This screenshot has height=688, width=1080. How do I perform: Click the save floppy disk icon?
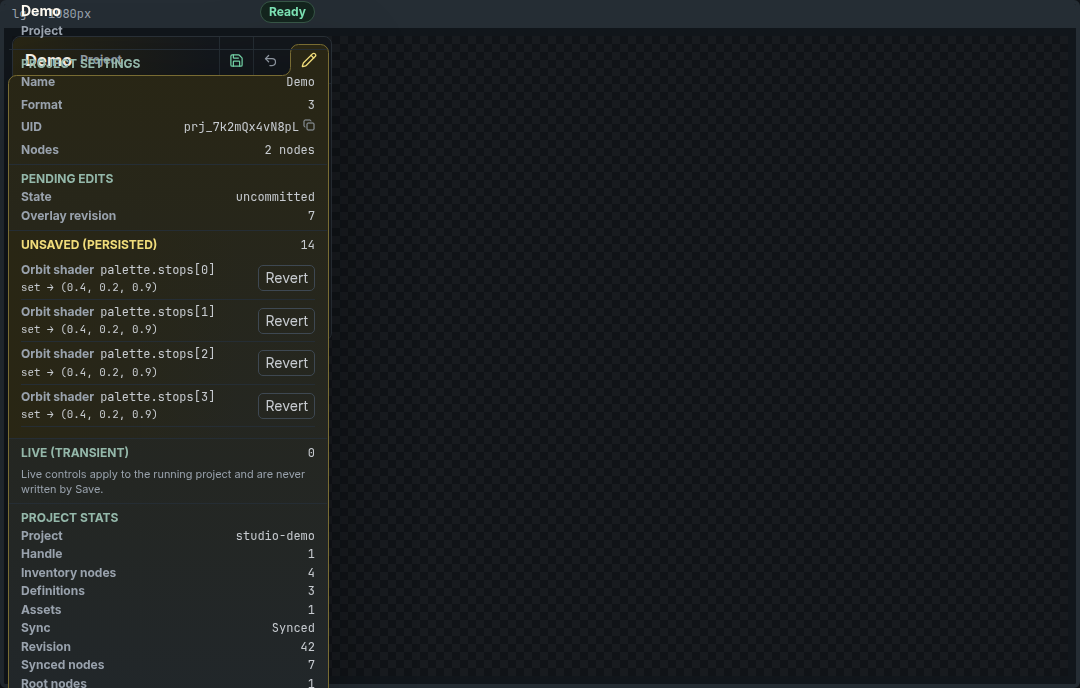tap(236, 61)
